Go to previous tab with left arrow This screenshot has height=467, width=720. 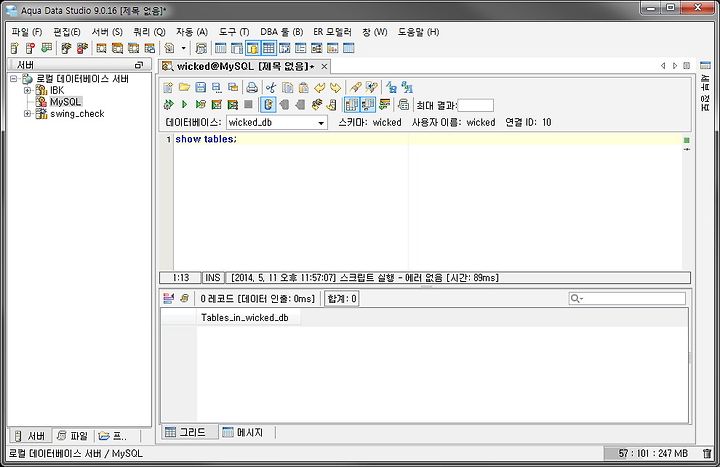pos(663,66)
